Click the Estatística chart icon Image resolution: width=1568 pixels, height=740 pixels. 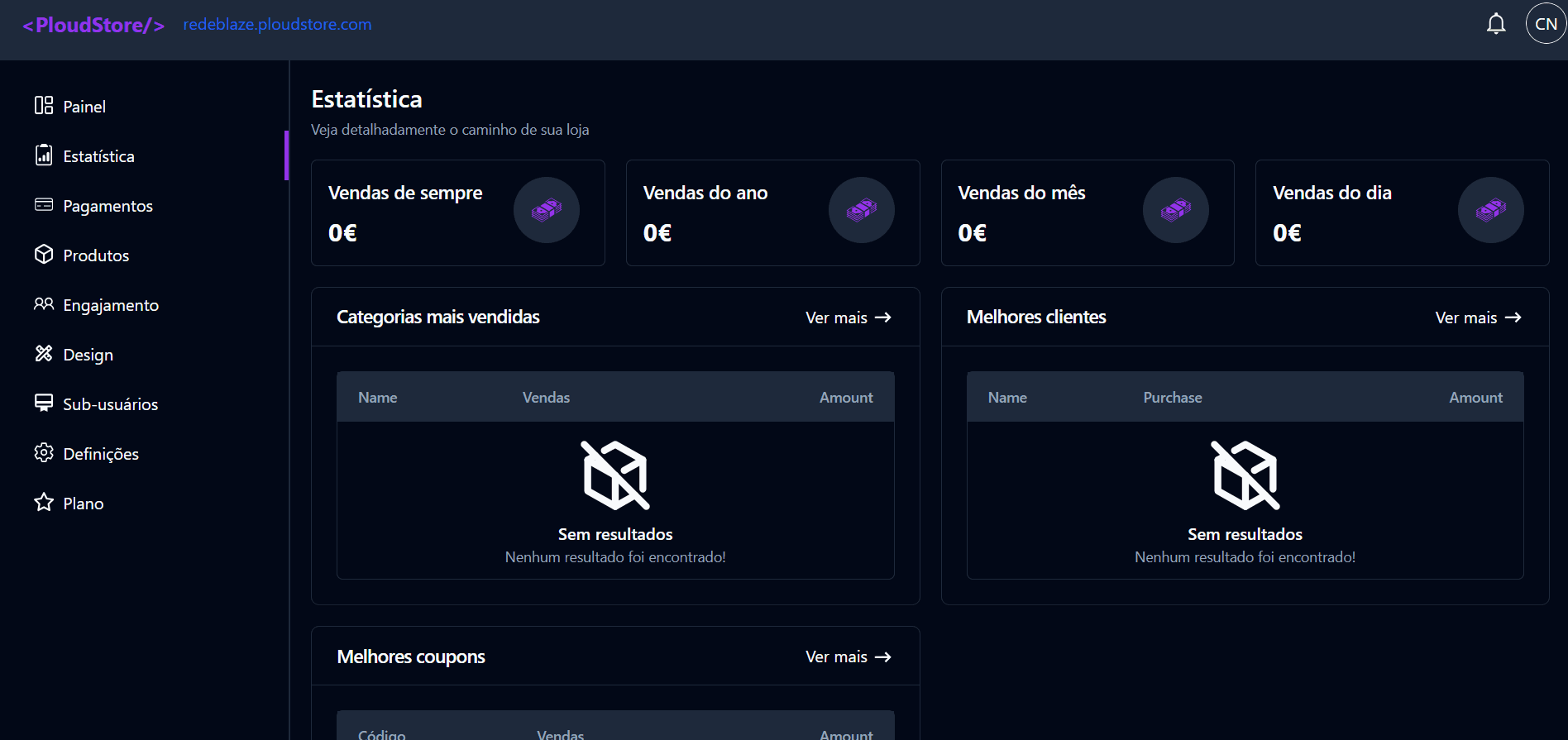click(x=44, y=155)
